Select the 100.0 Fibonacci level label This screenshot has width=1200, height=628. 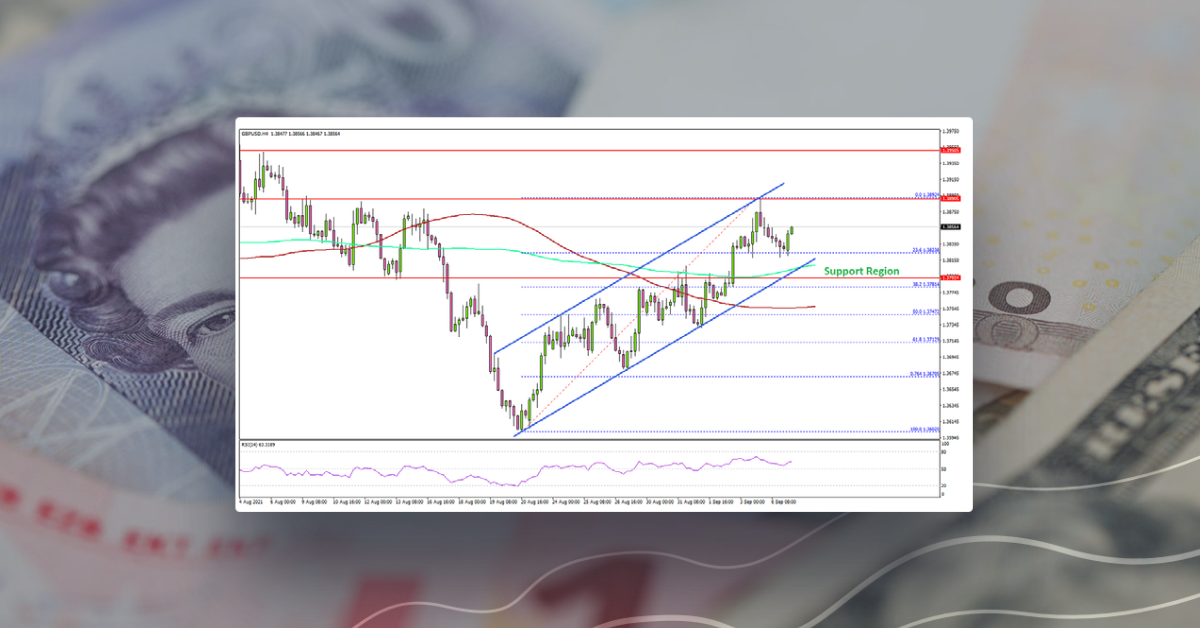click(x=926, y=429)
